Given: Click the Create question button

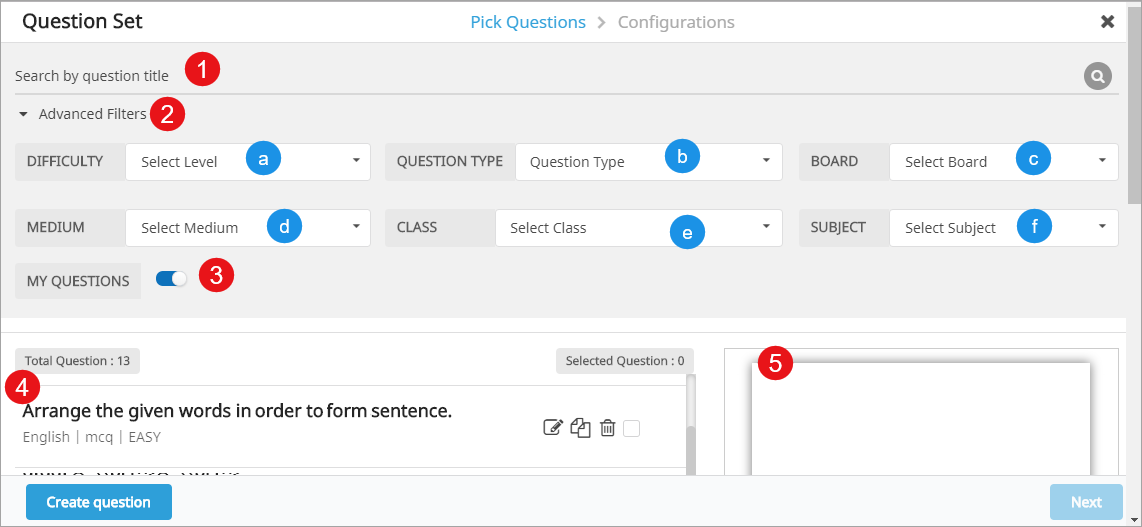Looking at the screenshot, I should pyautogui.click(x=99, y=502).
